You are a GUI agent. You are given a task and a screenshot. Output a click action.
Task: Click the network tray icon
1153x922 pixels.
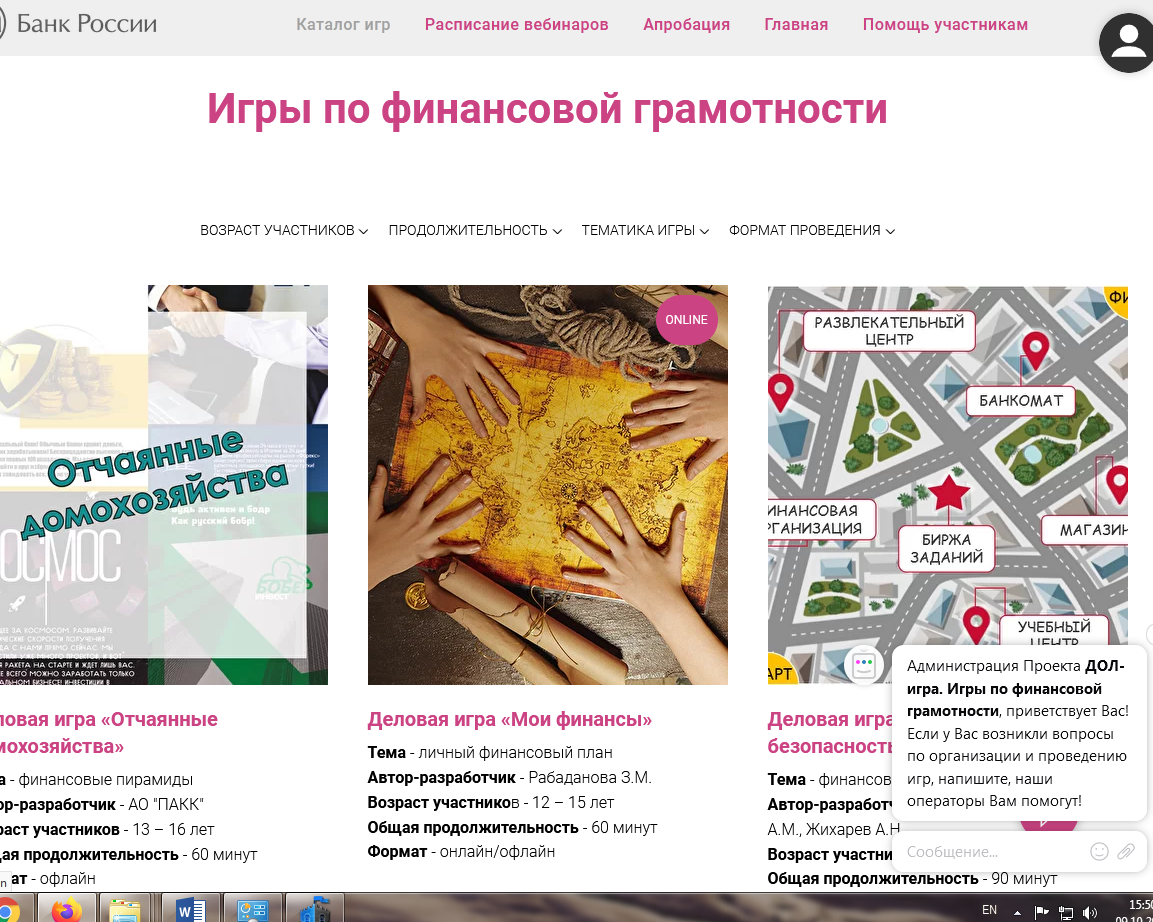1065,912
